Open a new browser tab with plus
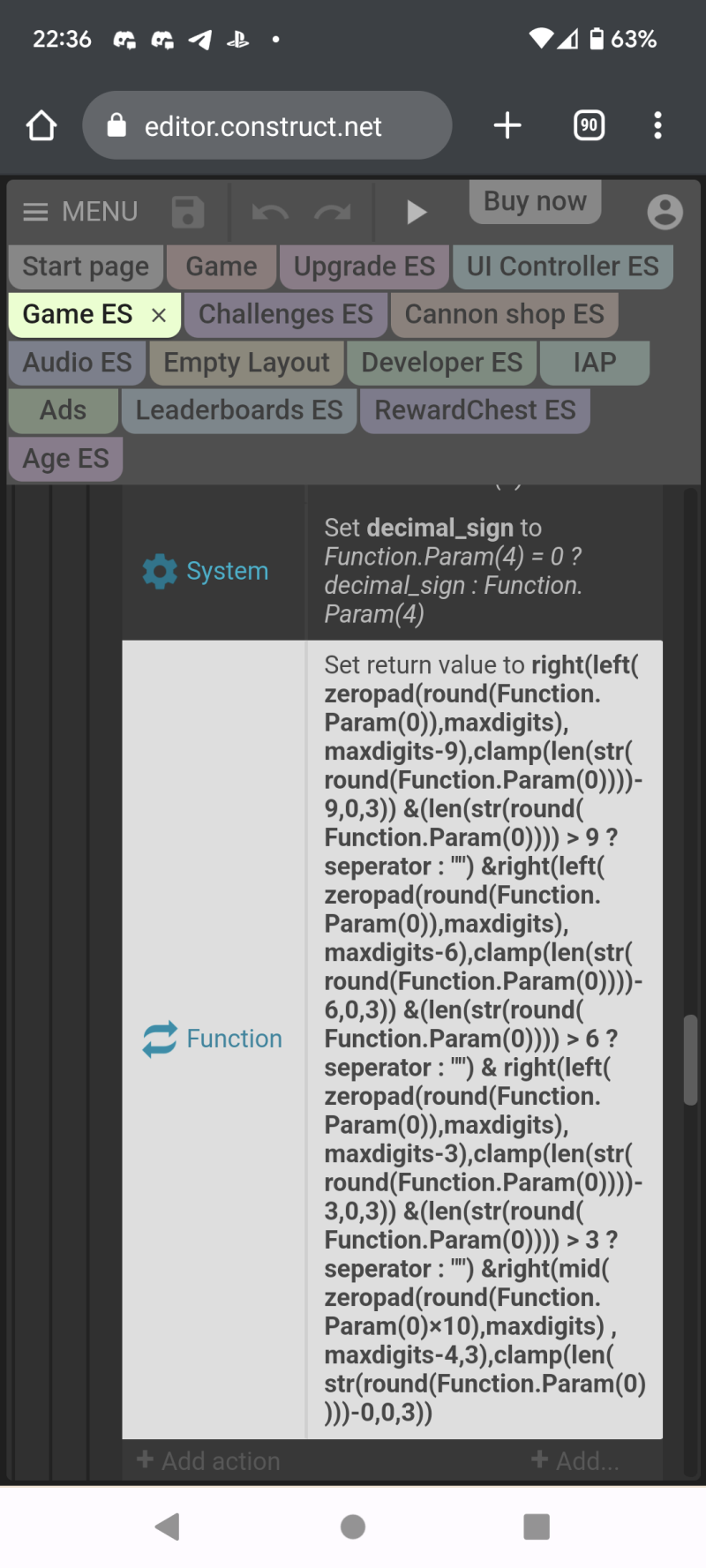Viewport: 706px width, 1568px height. [x=507, y=125]
